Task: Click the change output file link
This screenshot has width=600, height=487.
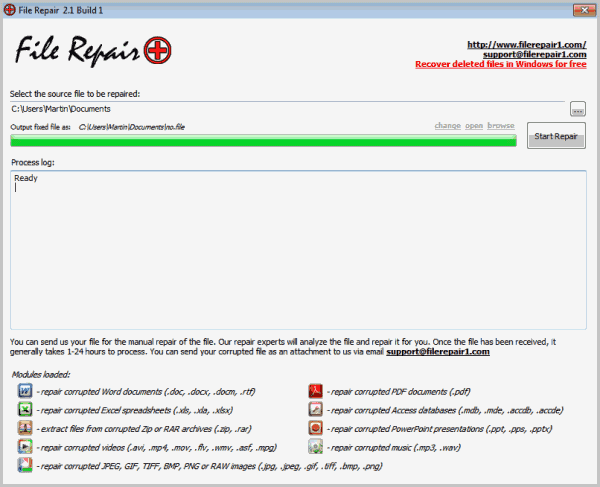Action: [x=447, y=125]
